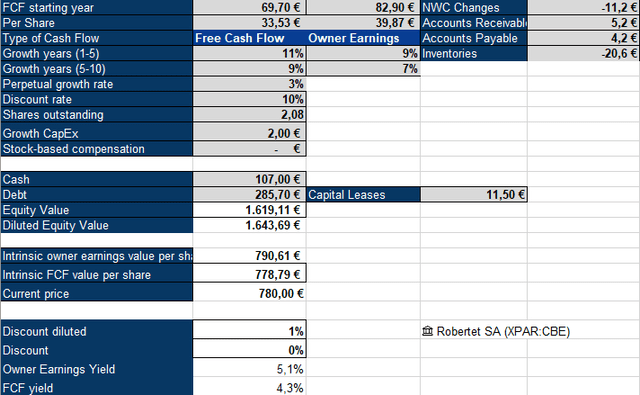Select the Shares outstanding 2,08 cell
This screenshot has width=640, height=395.
[x=249, y=115]
